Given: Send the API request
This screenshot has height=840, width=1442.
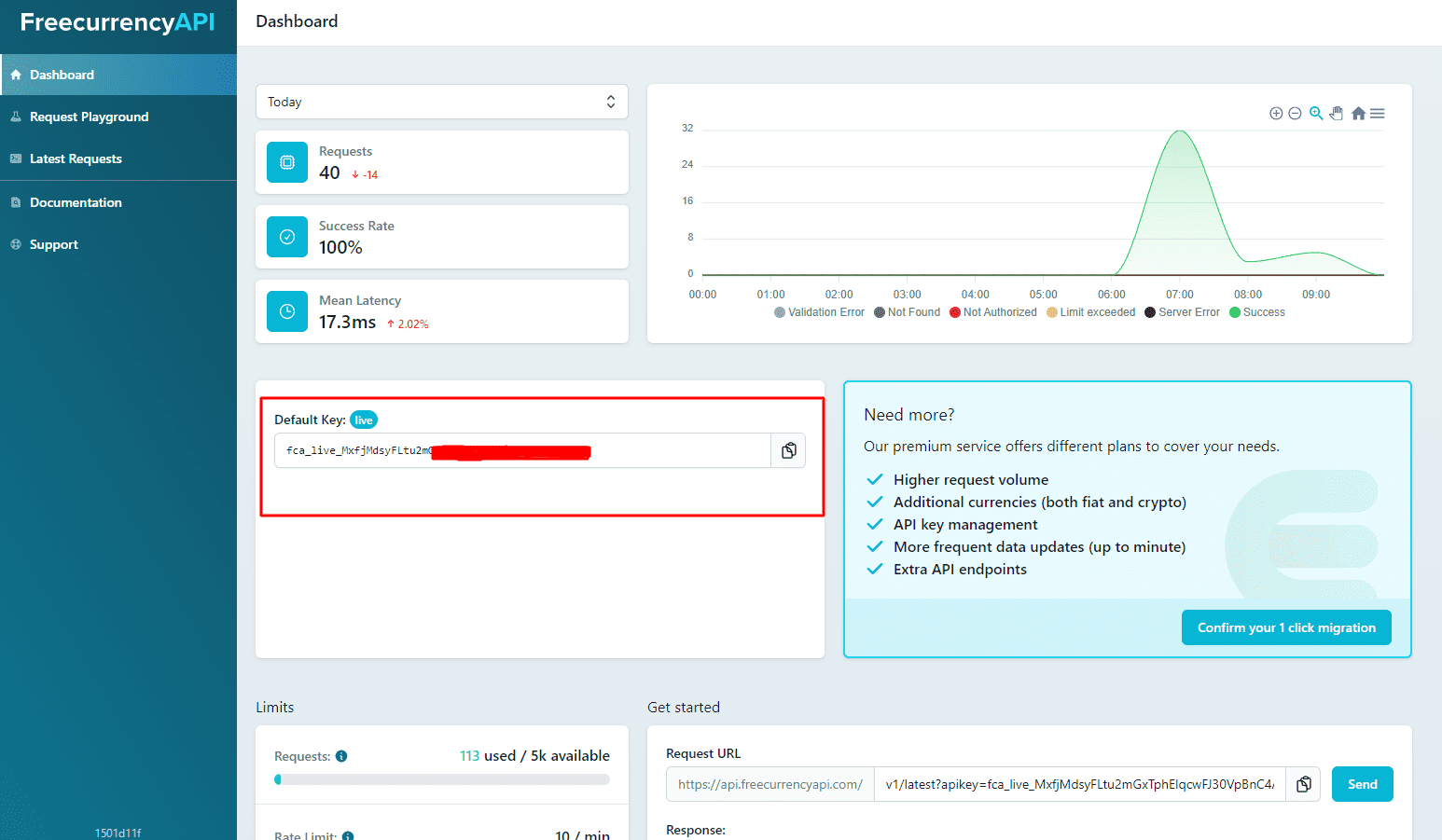Looking at the screenshot, I should coord(1363,784).
